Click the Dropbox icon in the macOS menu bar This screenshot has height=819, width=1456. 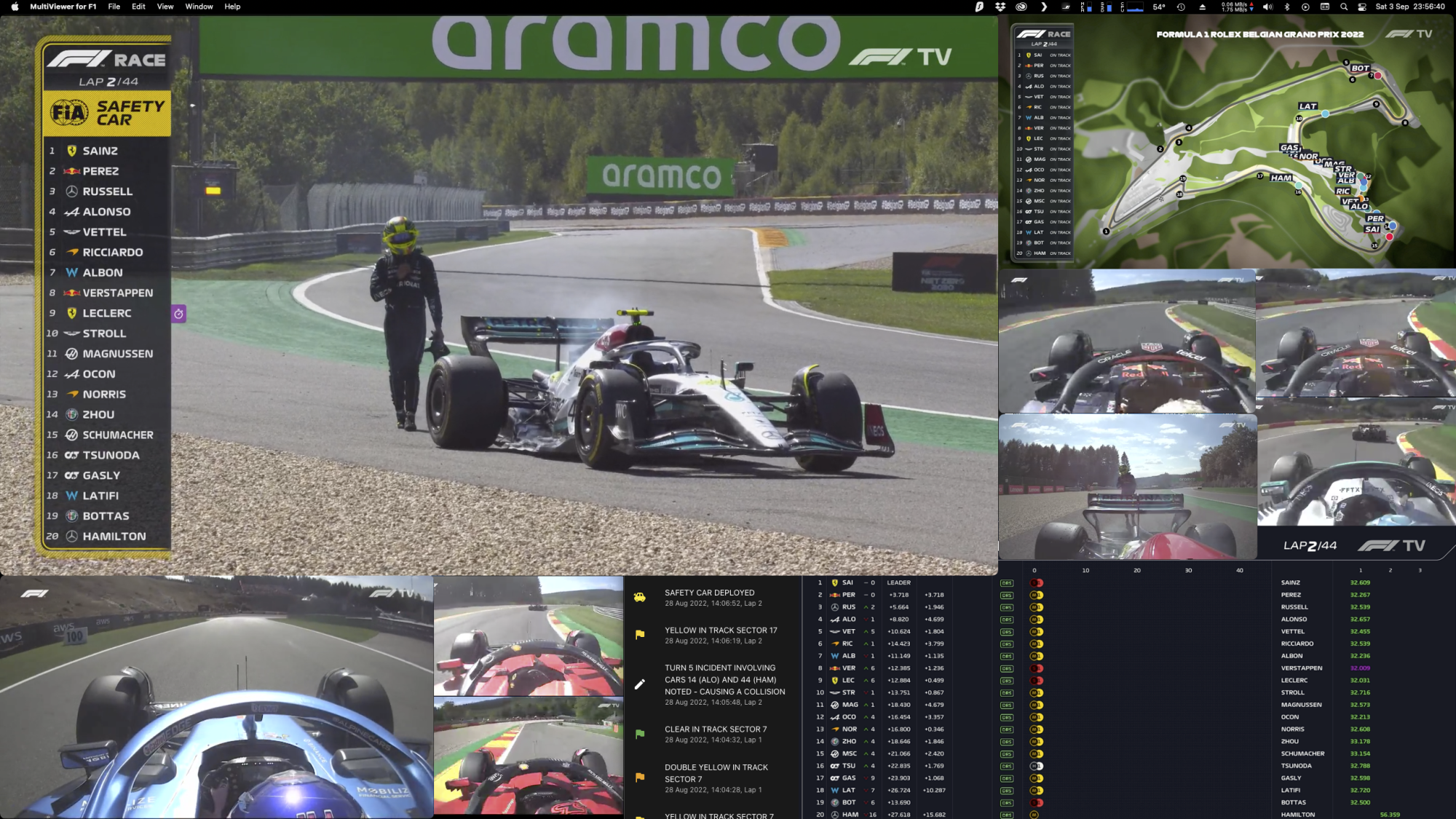(x=1000, y=7)
